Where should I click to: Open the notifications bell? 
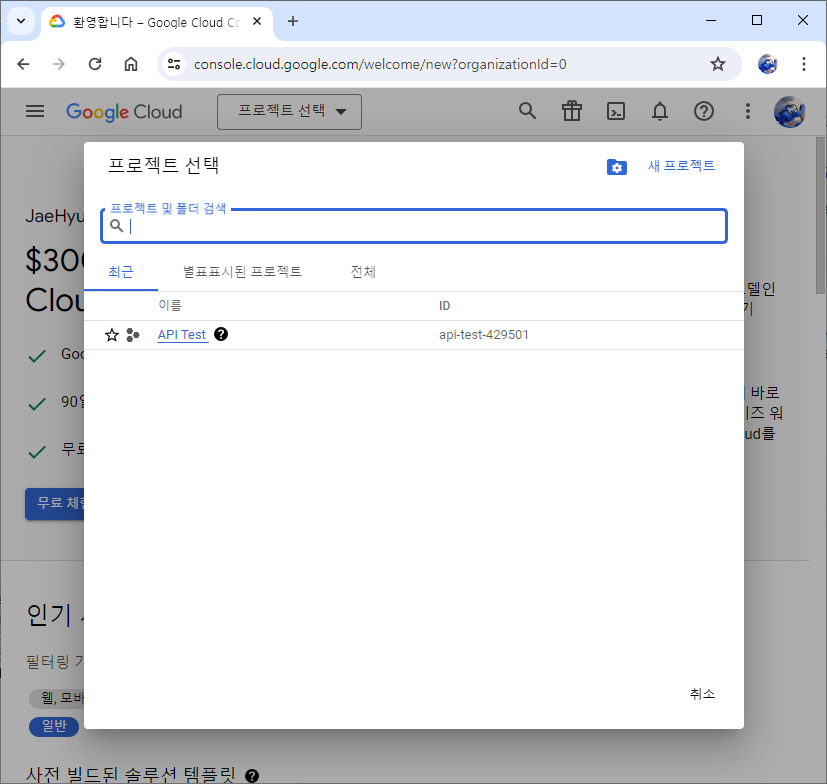pos(660,111)
